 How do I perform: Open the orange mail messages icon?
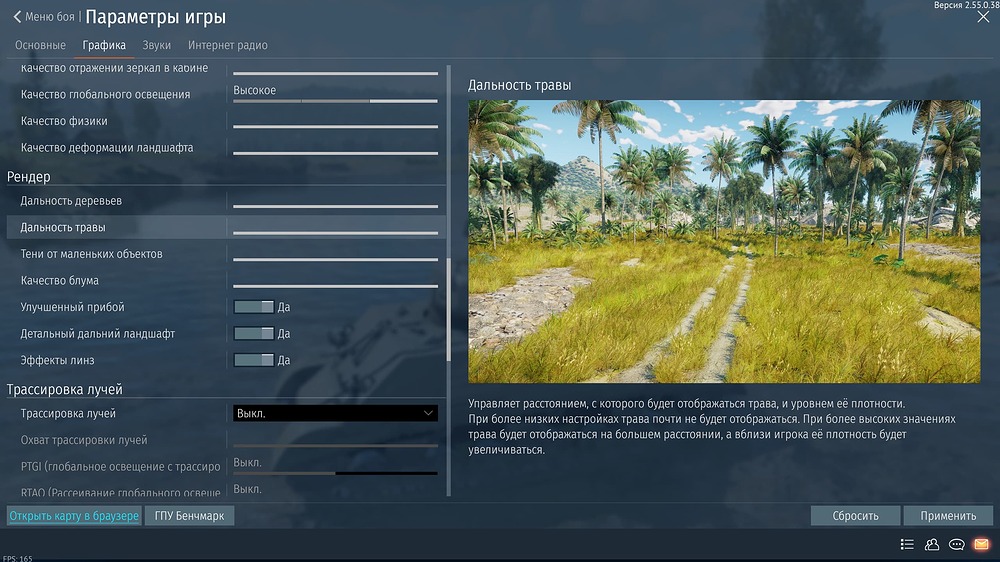pos(982,544)
